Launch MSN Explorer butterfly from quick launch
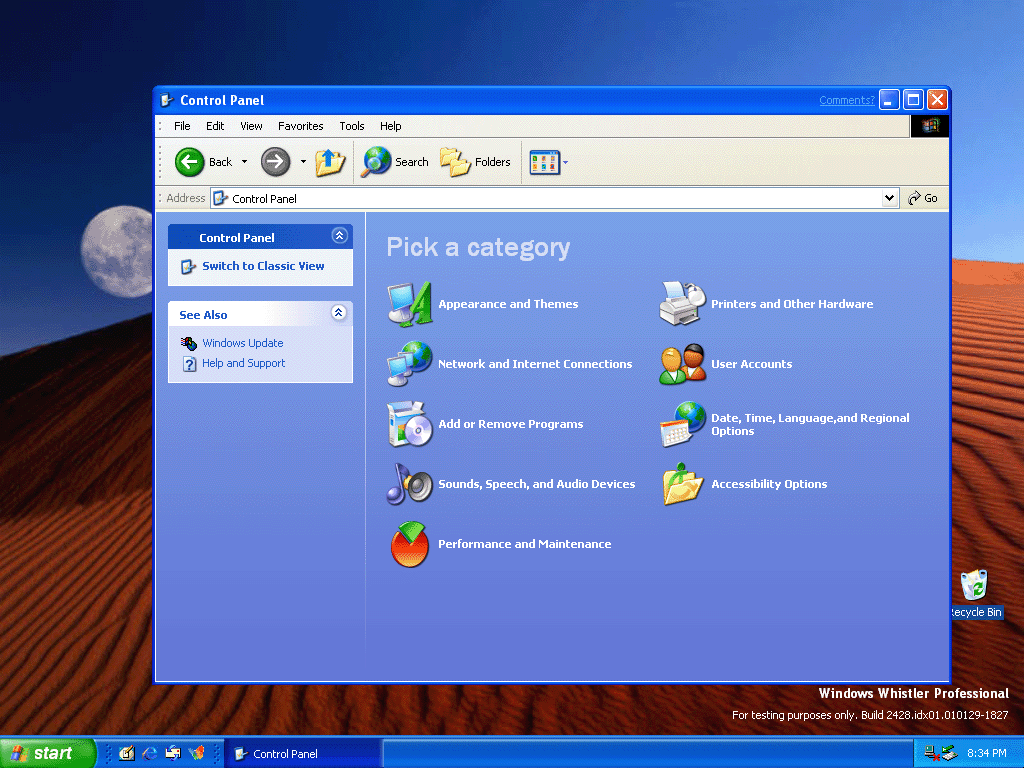Image resolution: width=1024 pixels, height=768 pixels. tap(197, 753)
